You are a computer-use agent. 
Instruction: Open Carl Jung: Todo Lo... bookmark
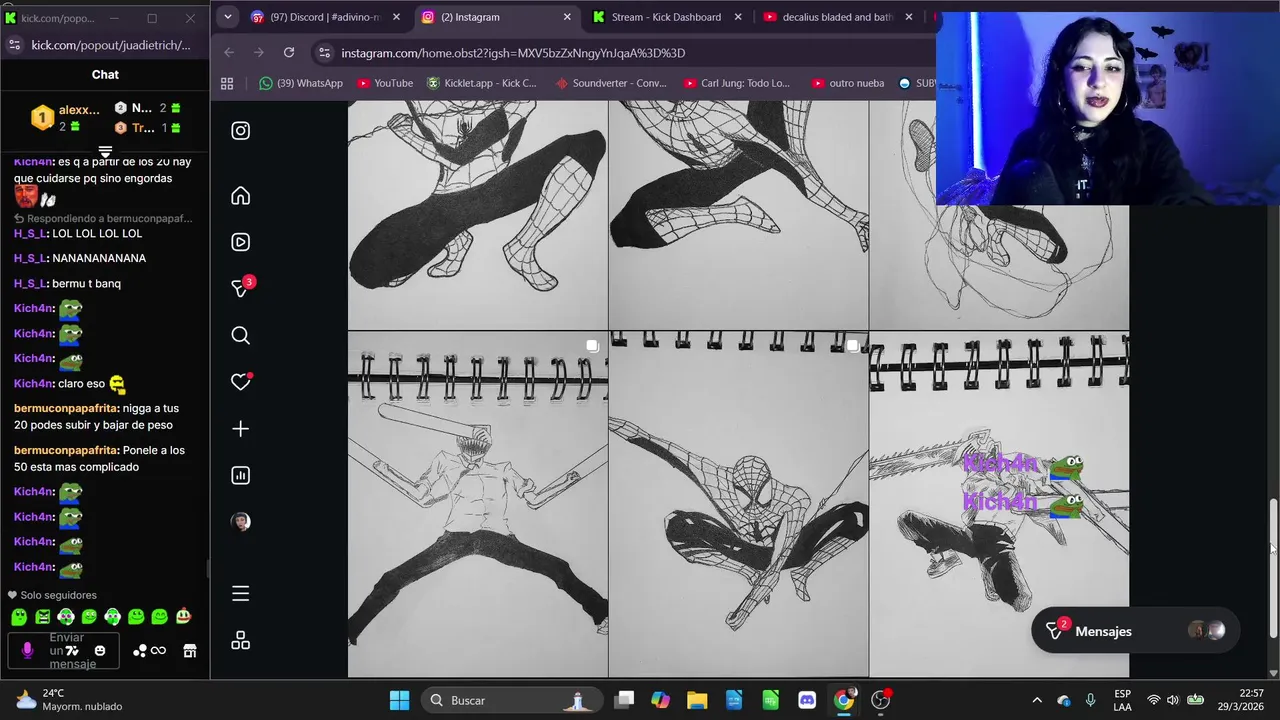737,83
